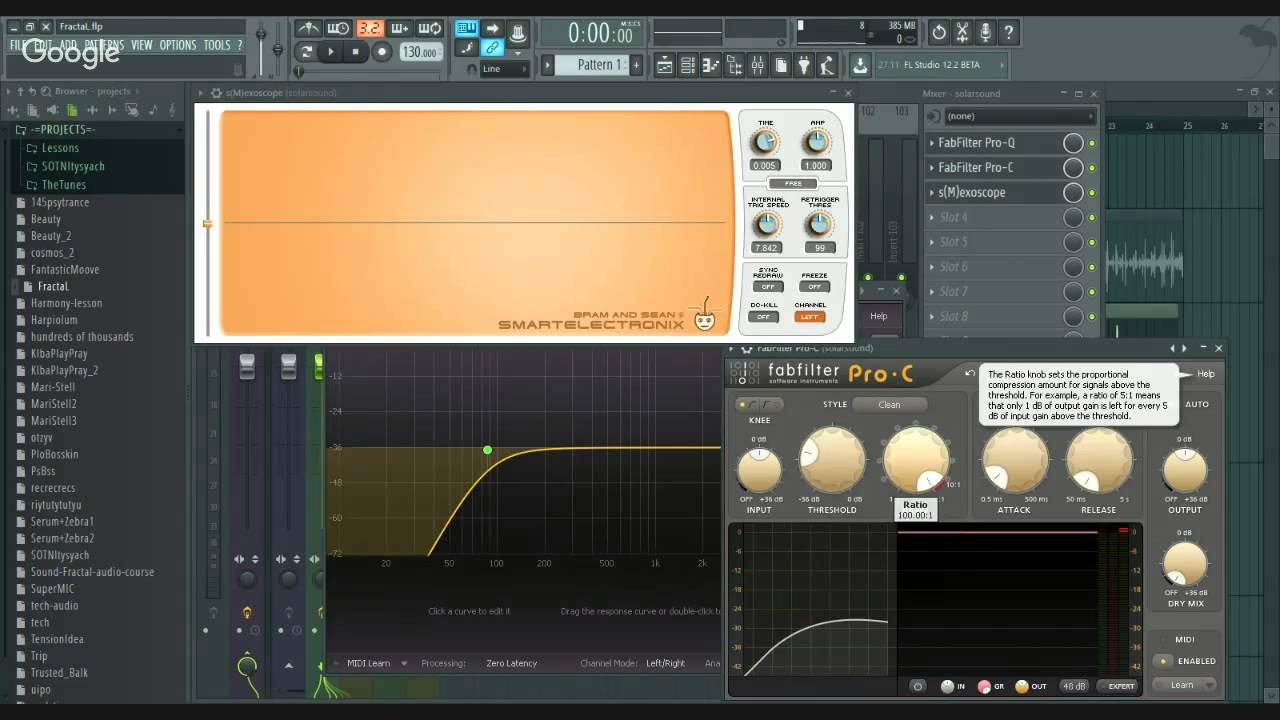Viewport: 1280px width, 720px height.
Task: Toggle MIDI ENABLED in Pro-C
Action: click(x=1163, y=661)
